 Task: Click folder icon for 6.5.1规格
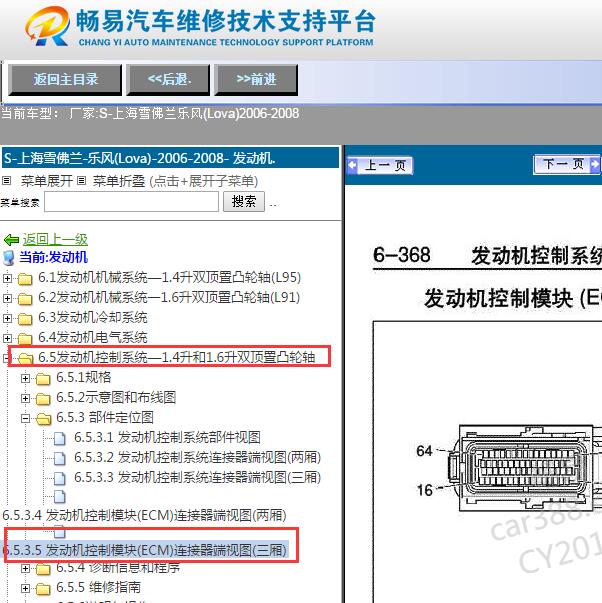coord(43,379)
